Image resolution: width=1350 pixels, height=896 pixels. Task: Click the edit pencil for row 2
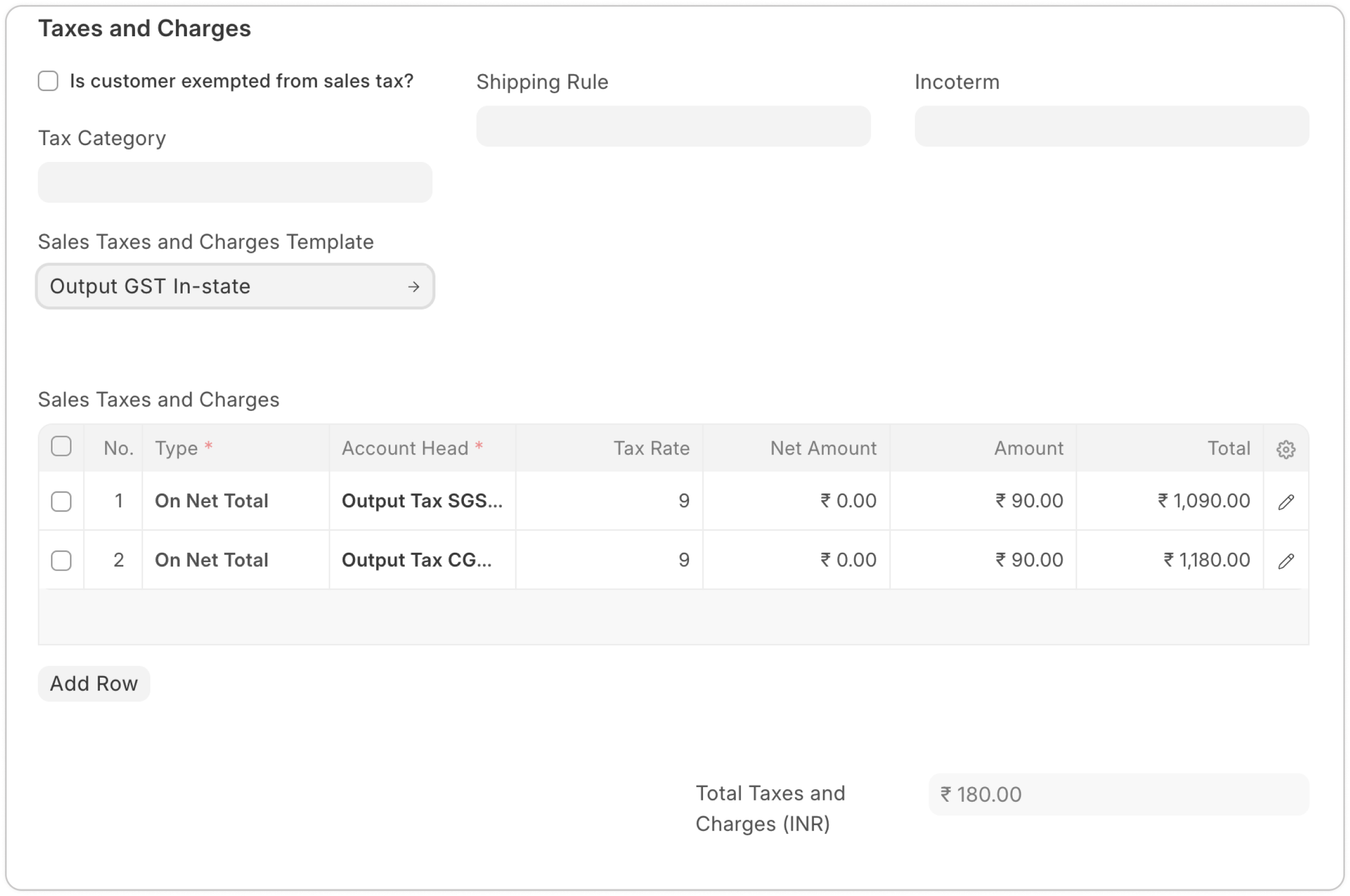click(1285, 561)
